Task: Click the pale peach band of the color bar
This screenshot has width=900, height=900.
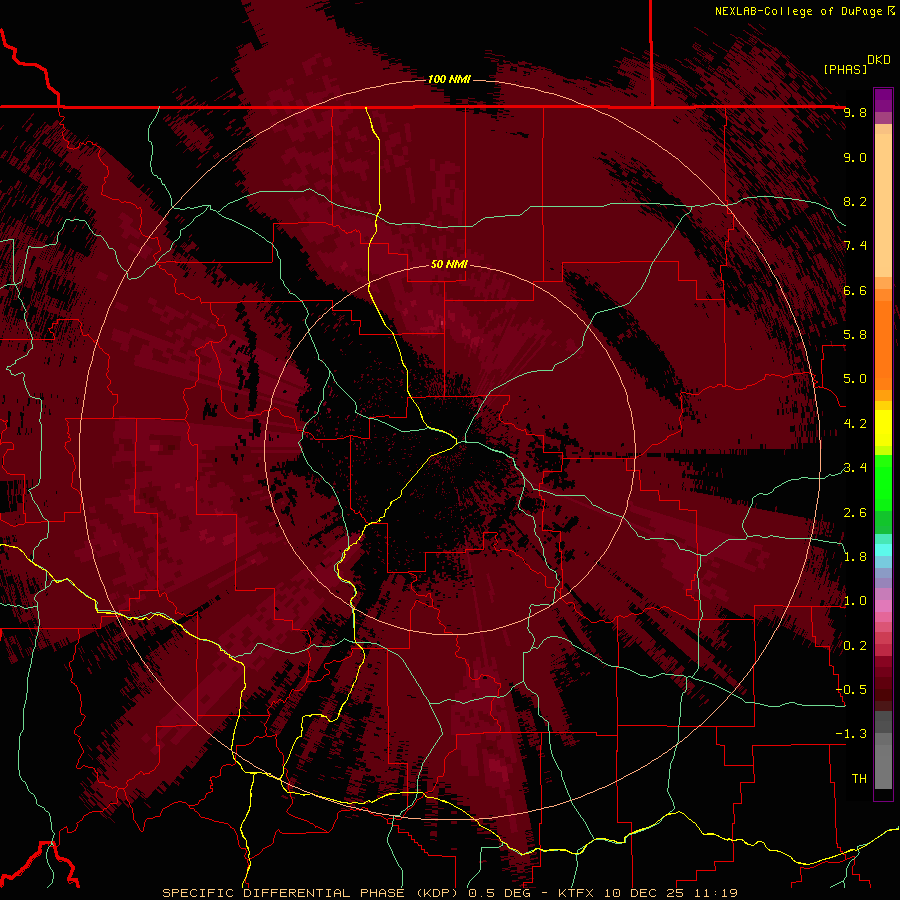Action: pos(883,205)
